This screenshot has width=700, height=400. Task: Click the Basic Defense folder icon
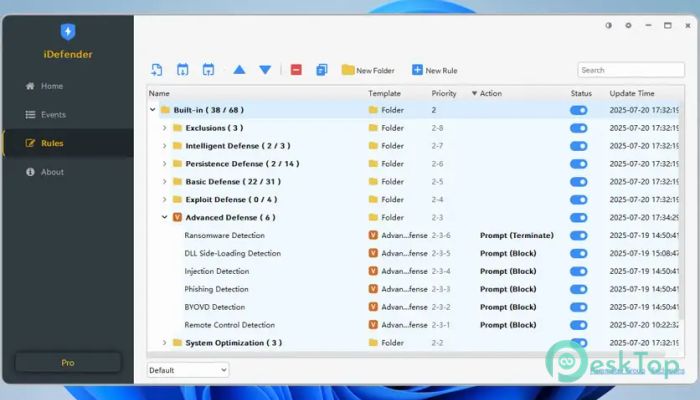pyautogui.click(x=177, y=181)
